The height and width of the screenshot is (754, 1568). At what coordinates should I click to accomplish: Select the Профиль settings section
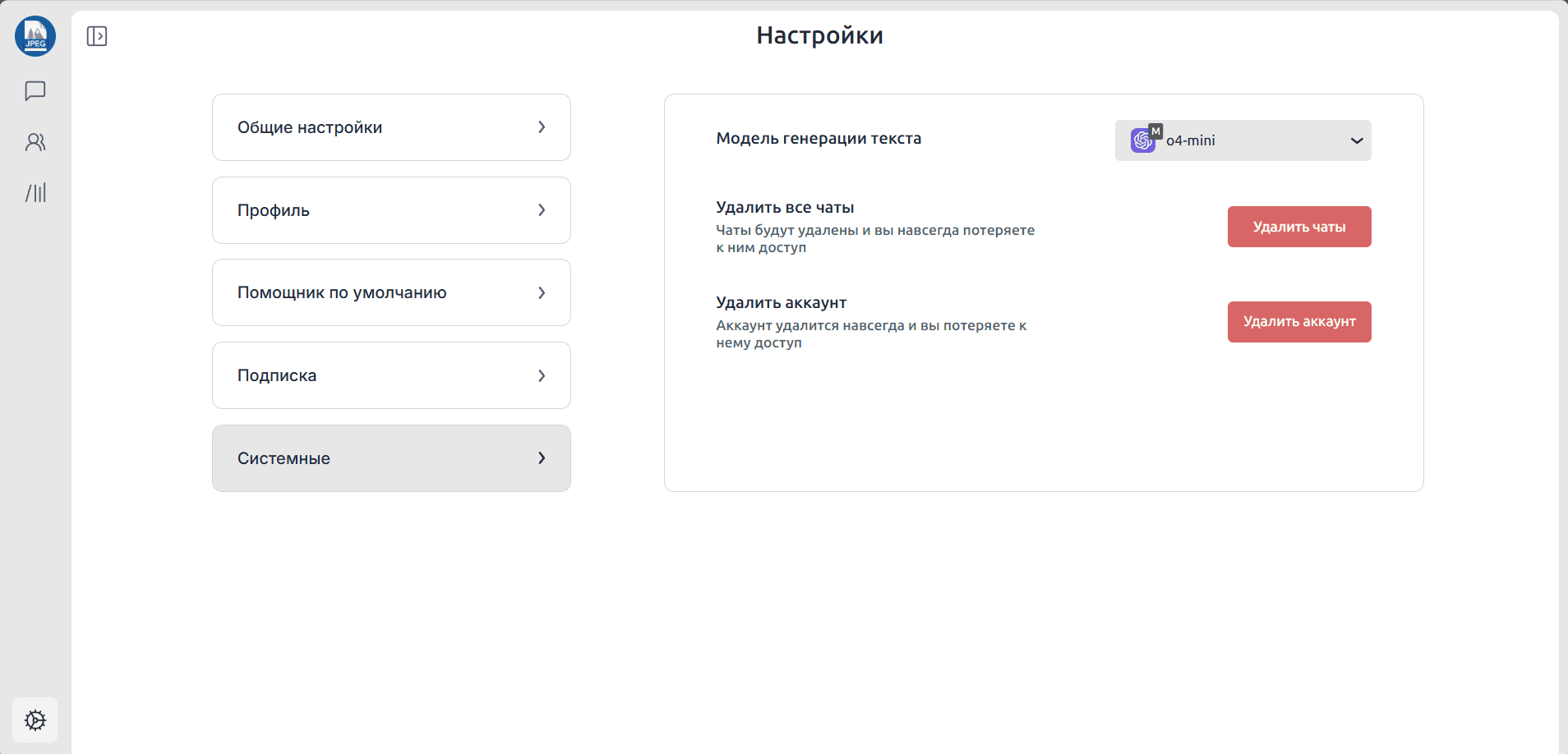click(x=391, y=210)
